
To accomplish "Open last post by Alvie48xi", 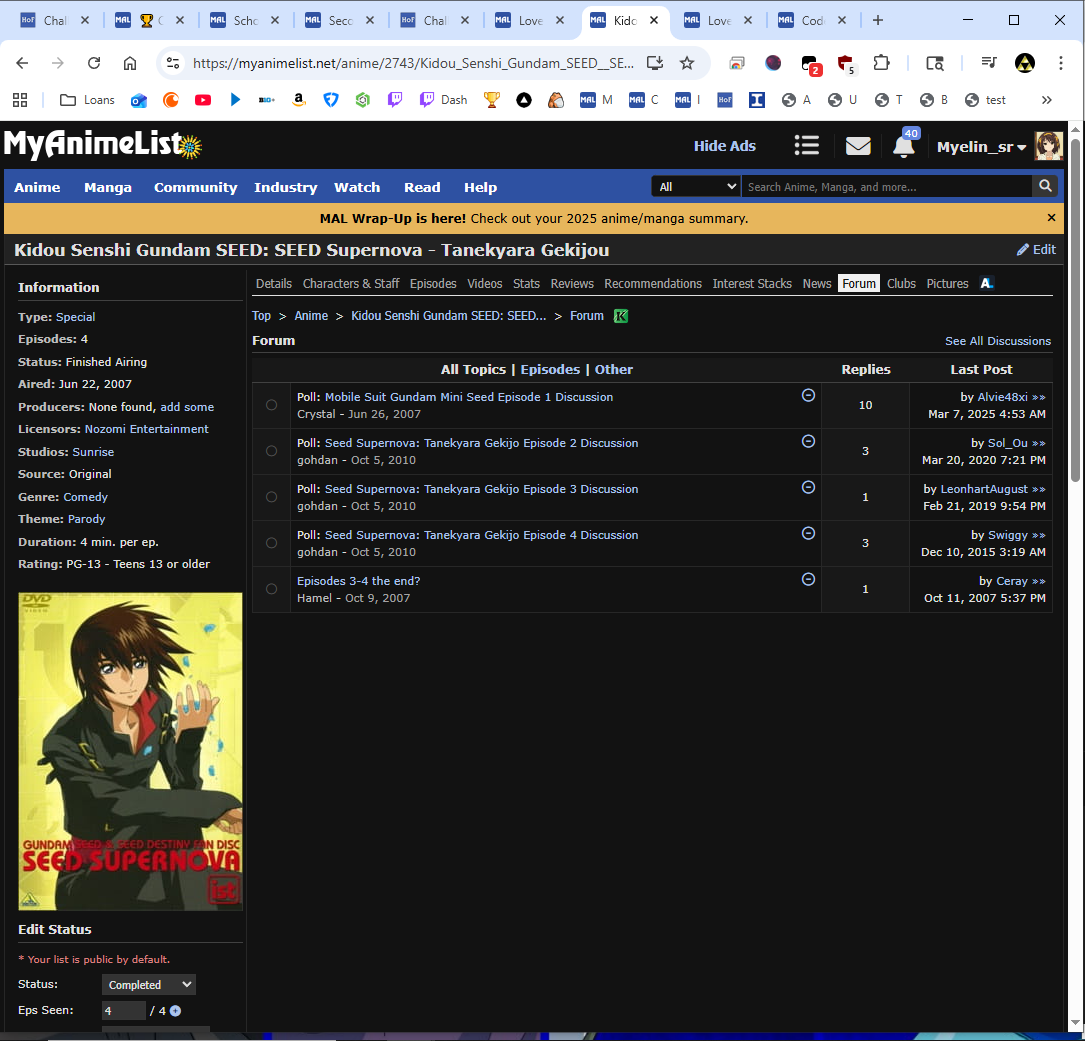I will tap(1038, 397).
